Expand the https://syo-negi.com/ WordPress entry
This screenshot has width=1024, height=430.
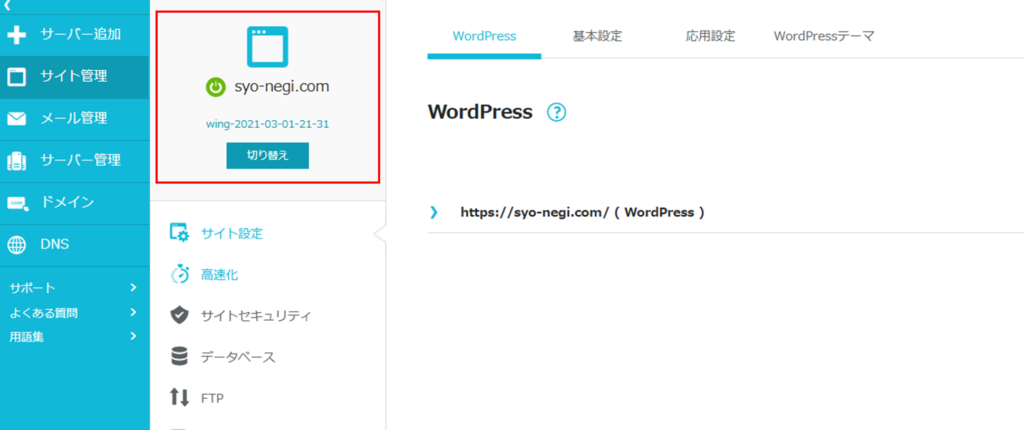434,212
